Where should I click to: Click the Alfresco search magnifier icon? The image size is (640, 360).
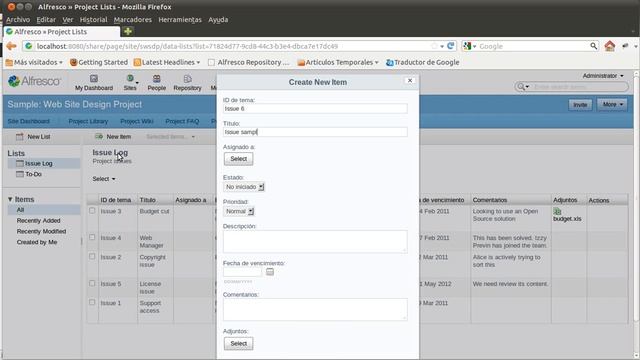pyautogui.click(x=522, y=87)
